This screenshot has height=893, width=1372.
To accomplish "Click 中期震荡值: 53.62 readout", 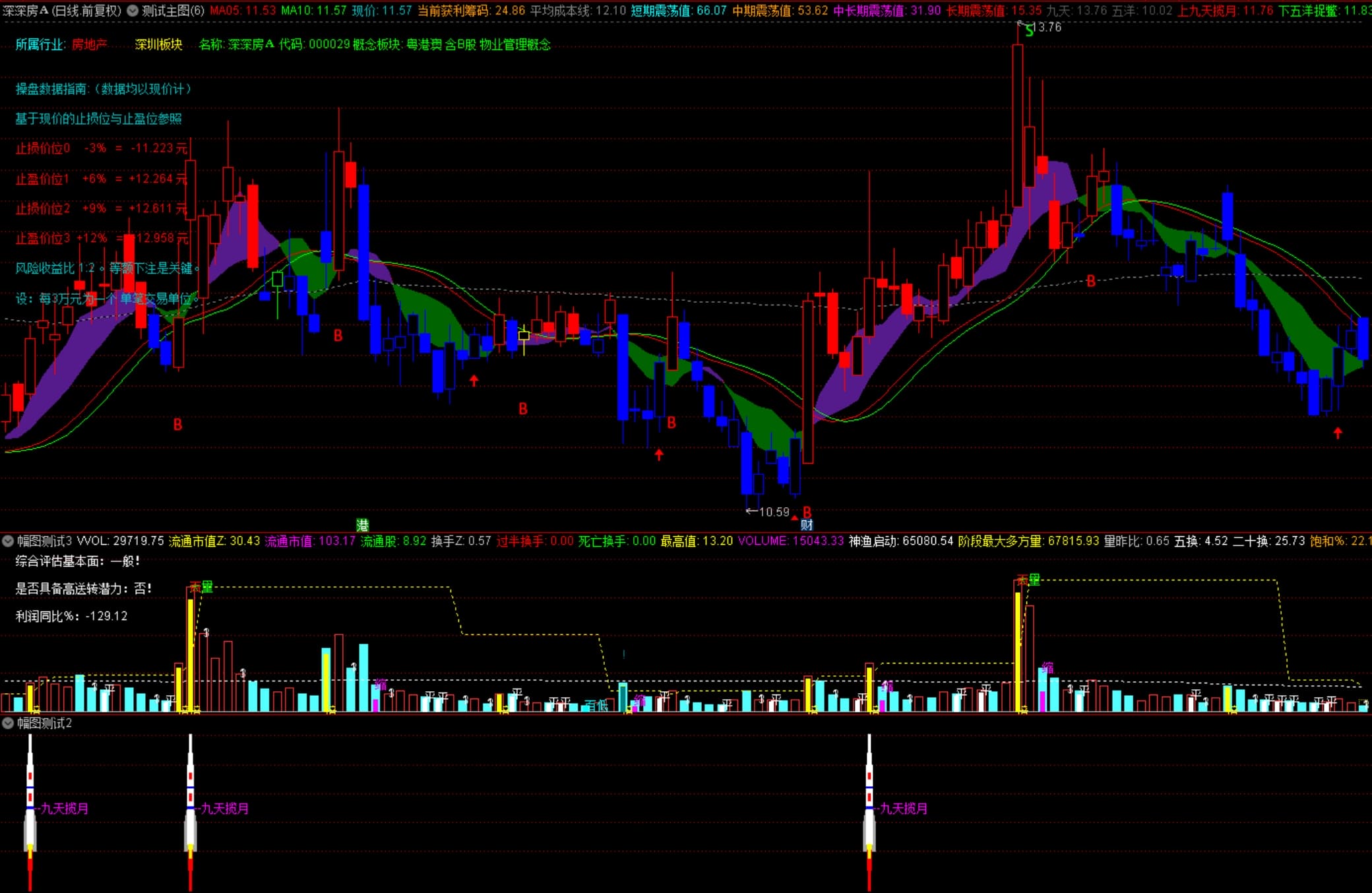I will pos(780,11).
